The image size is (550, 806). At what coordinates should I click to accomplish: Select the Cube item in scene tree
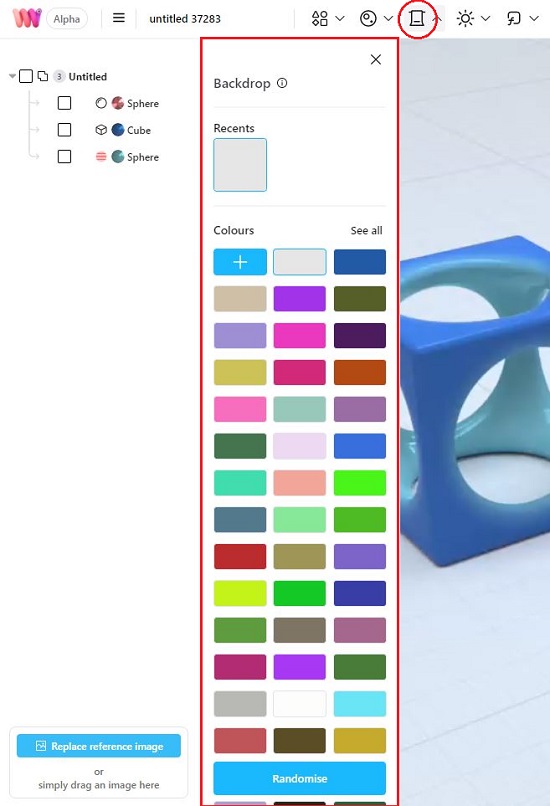click(139, 130)
